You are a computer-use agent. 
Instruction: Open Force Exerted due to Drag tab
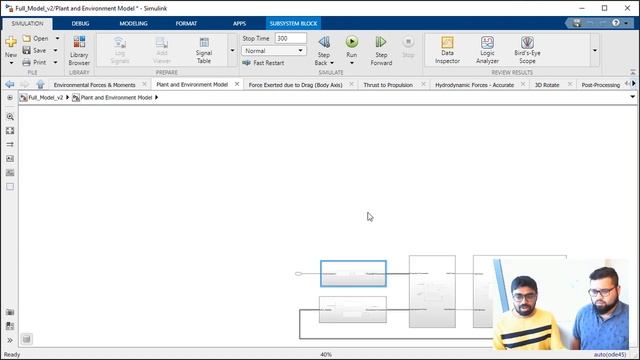pos(296,85)
